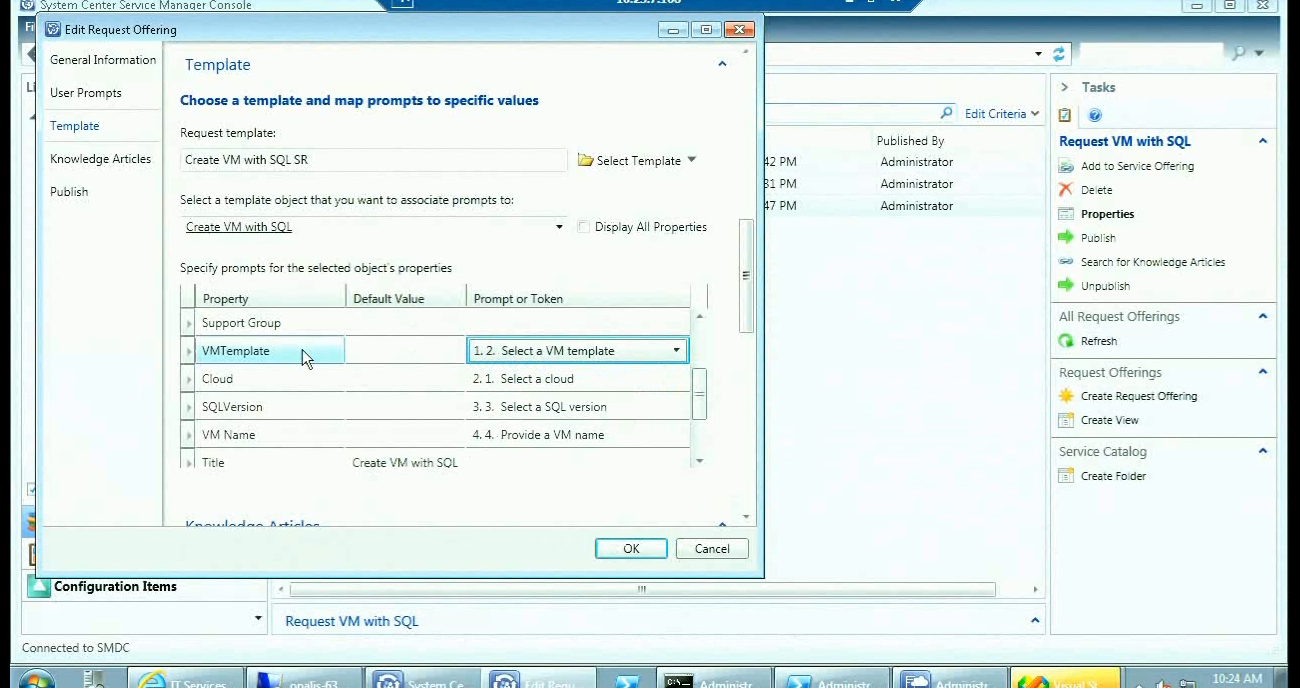Click the Windows Start orb
Image resolution: width=1300 pixels, height=688 pixels.
(36, 680)
